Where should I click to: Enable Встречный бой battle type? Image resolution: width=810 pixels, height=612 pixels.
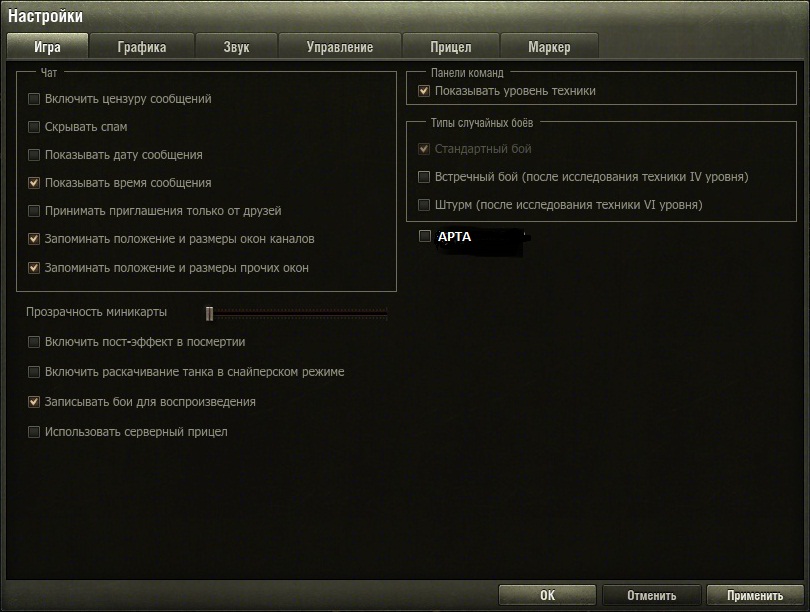[x=424, y=177]
